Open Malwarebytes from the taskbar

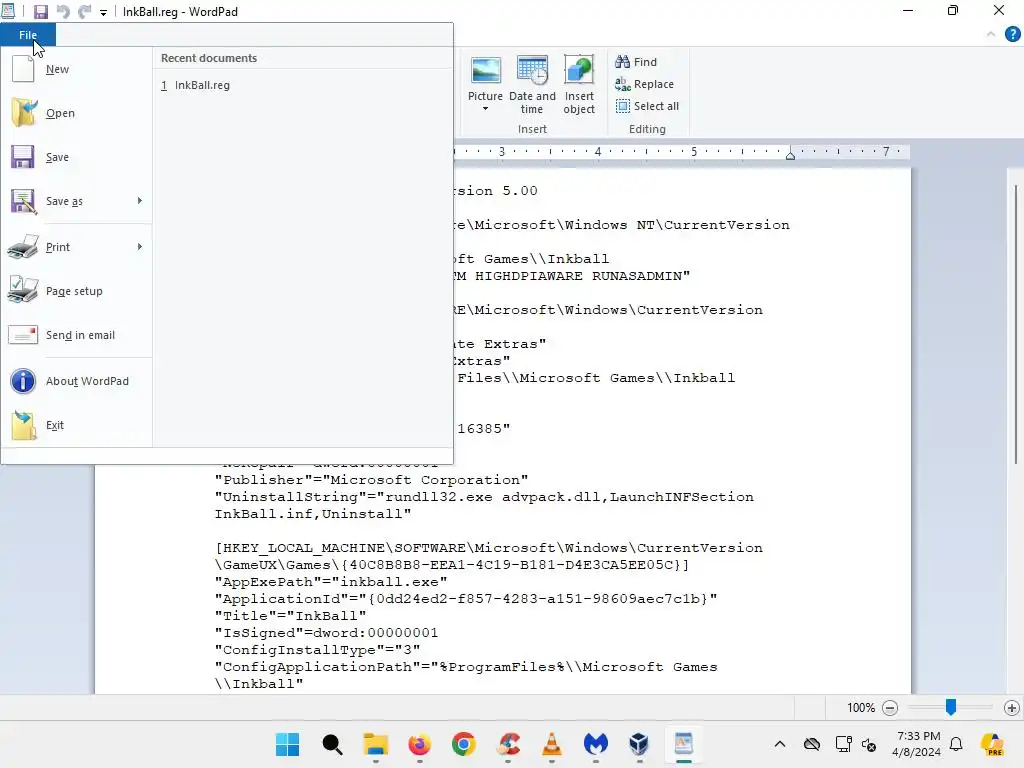tap(596, 744)
